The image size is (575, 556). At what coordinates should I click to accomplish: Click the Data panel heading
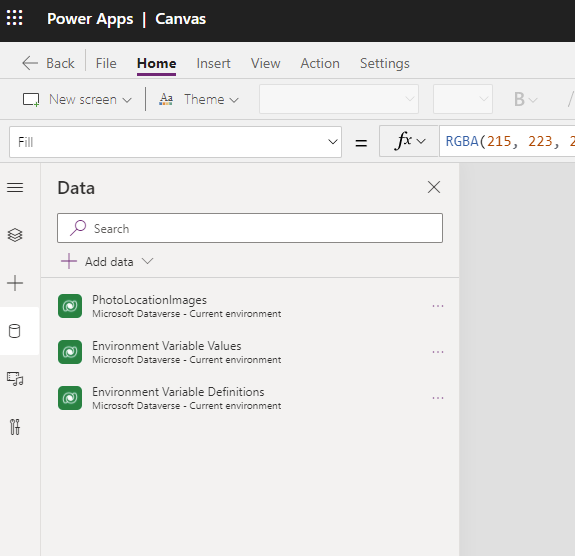[x=76, y=188]
